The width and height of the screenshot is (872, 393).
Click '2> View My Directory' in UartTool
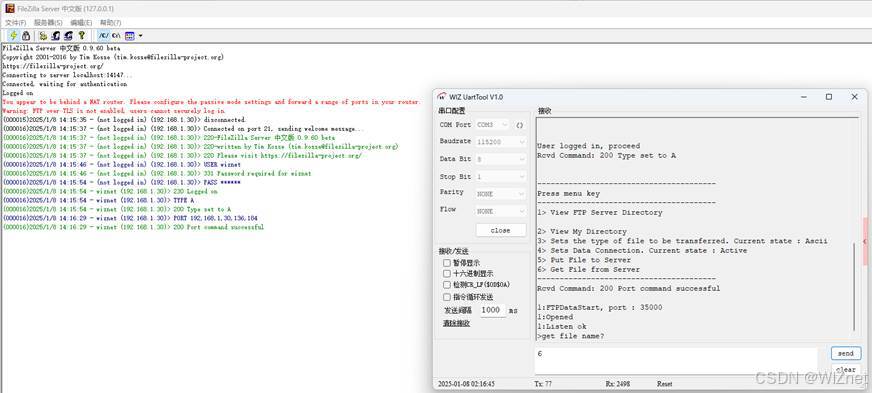[582, 231]
